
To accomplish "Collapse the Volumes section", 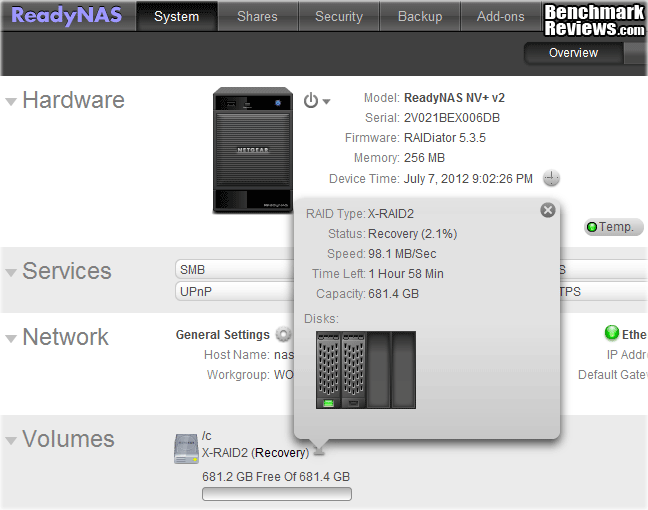I will tap(11, 441).
